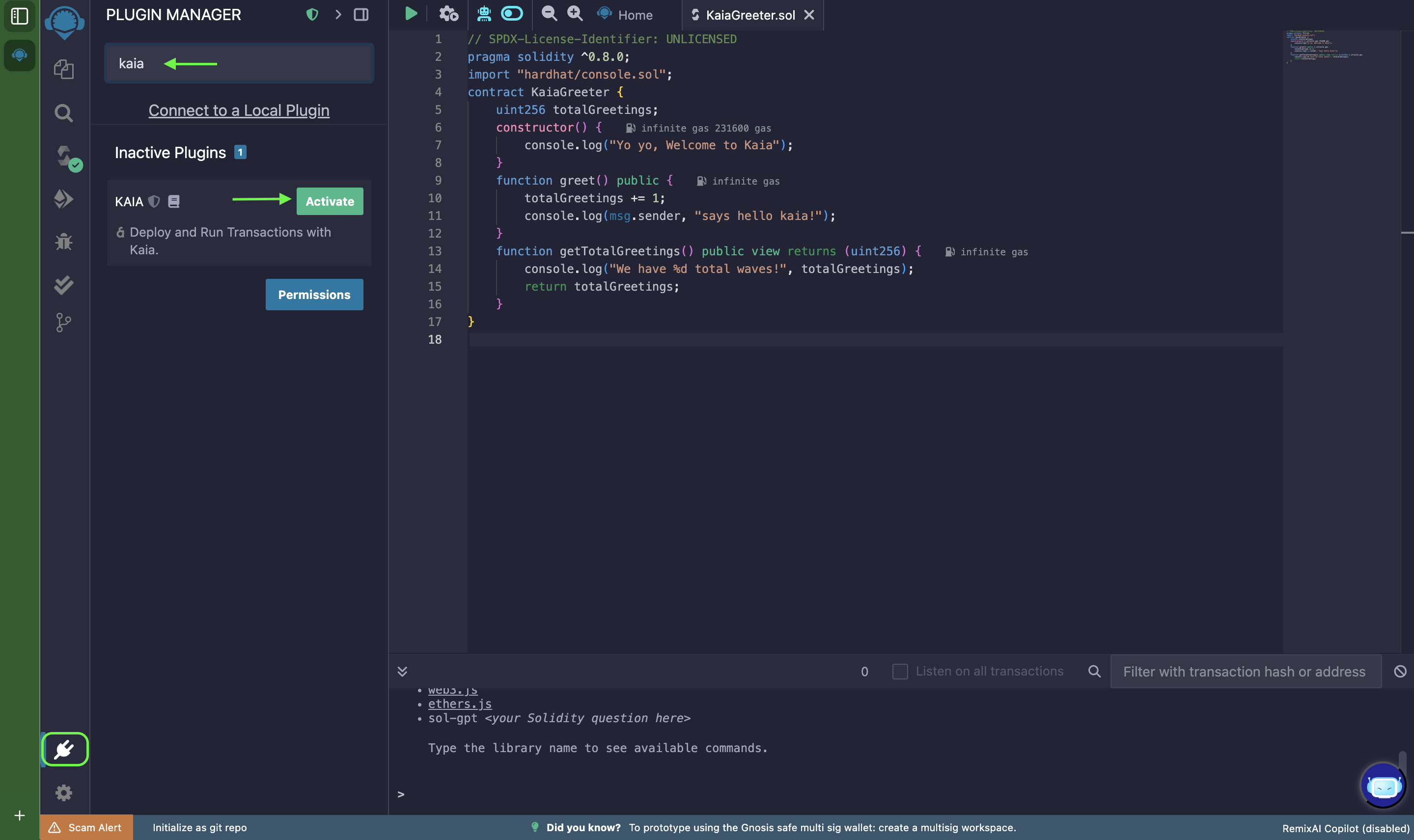Open the RemixAI chat assistant bubble
The image size is (1414, 840).
[x=1383, y=786]
